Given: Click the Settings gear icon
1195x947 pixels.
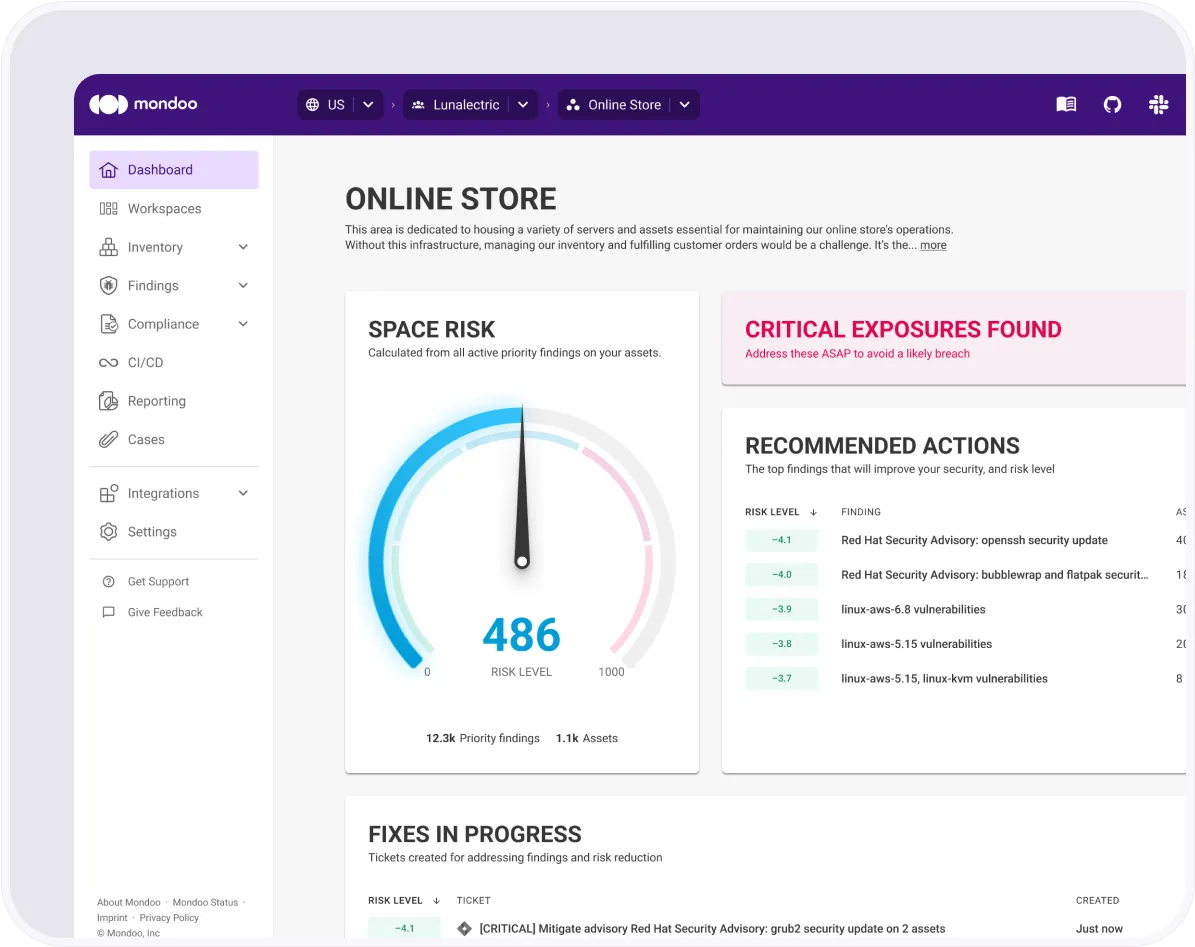Looking at the screenshot, I should [108, 532].
